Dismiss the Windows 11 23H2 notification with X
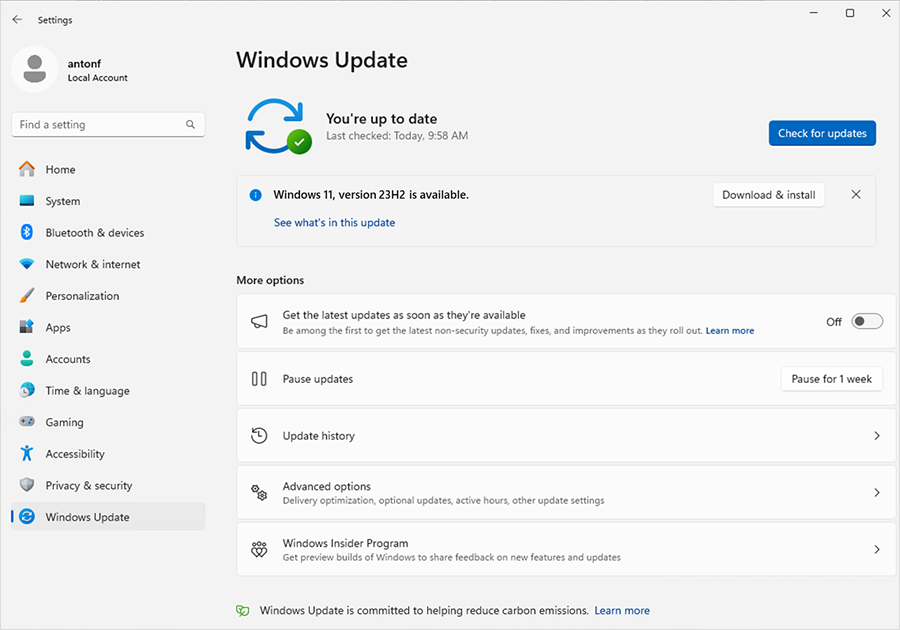The height and width of the screenshot is (630, 900). [856, 195]
